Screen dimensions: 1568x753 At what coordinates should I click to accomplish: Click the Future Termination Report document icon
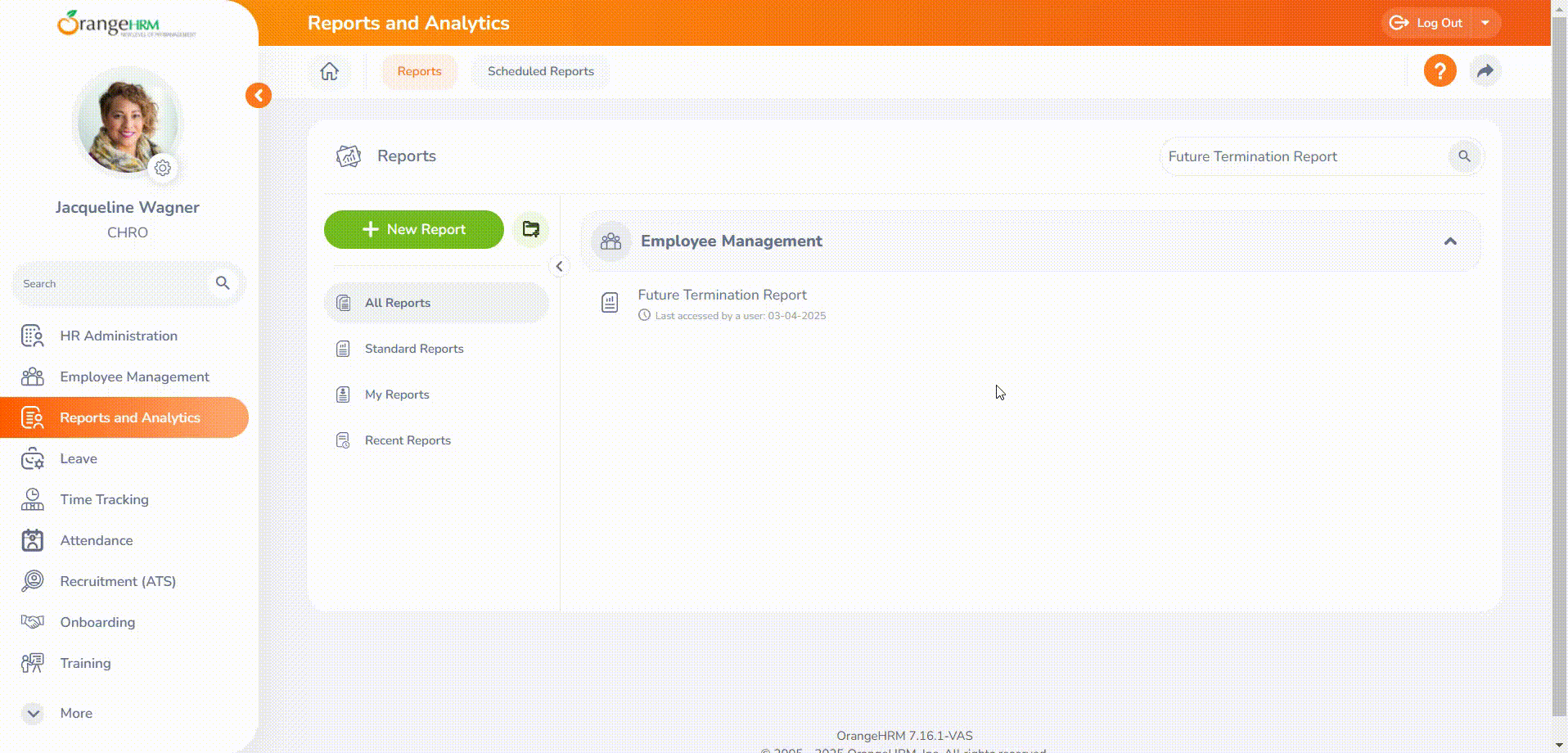610,303
